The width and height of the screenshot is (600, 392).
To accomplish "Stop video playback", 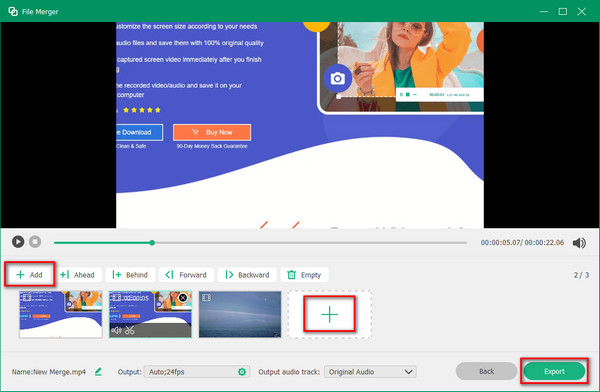I will (35, 242).
